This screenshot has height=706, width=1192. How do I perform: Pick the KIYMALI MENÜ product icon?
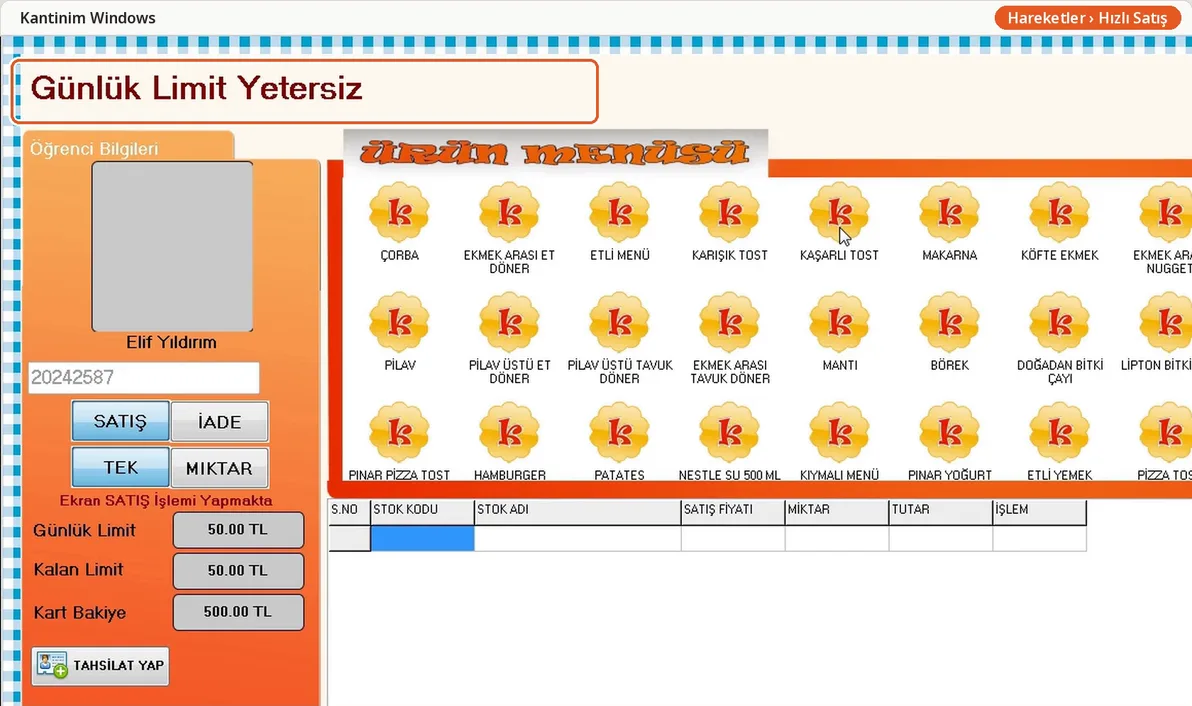(x=839, y=432)
